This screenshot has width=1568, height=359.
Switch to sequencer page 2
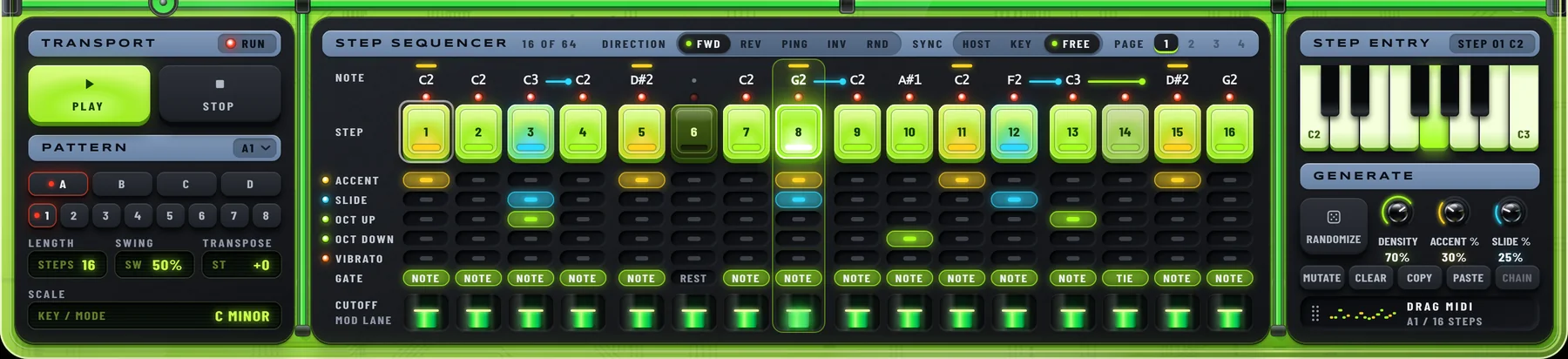[1192, 44]
